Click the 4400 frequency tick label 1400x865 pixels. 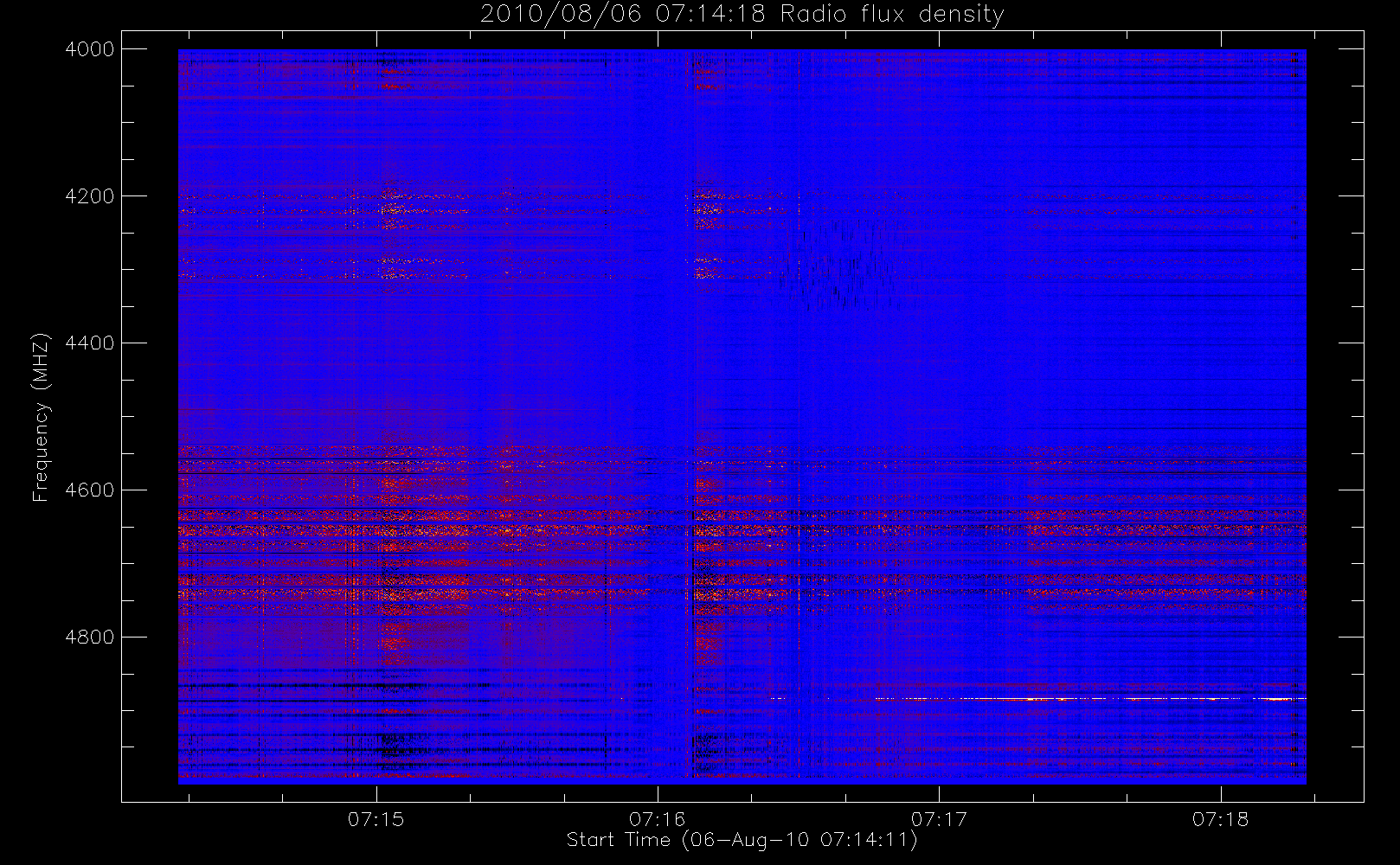coord(90,343)
